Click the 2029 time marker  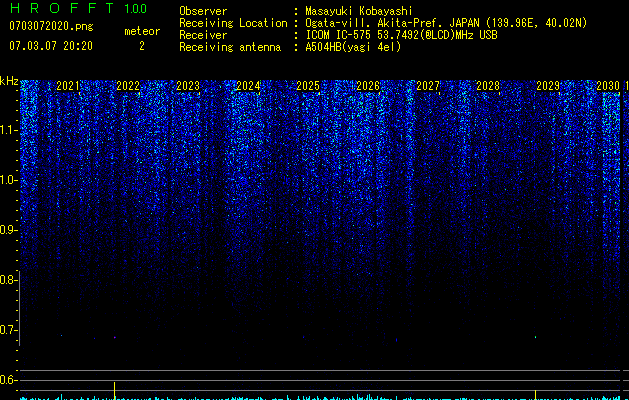click(548, 85)
